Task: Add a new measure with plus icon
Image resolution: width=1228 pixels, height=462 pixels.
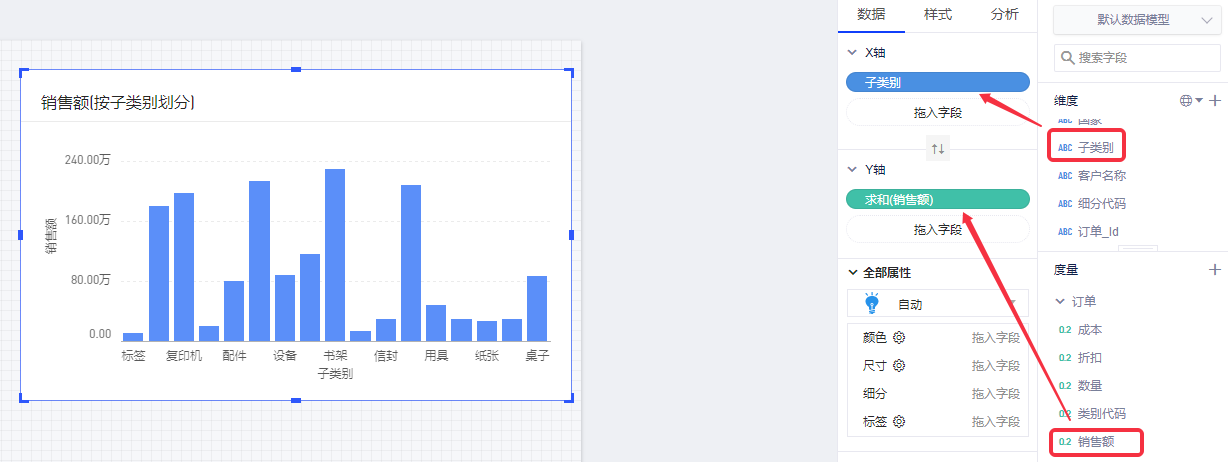Action: 1215,270
